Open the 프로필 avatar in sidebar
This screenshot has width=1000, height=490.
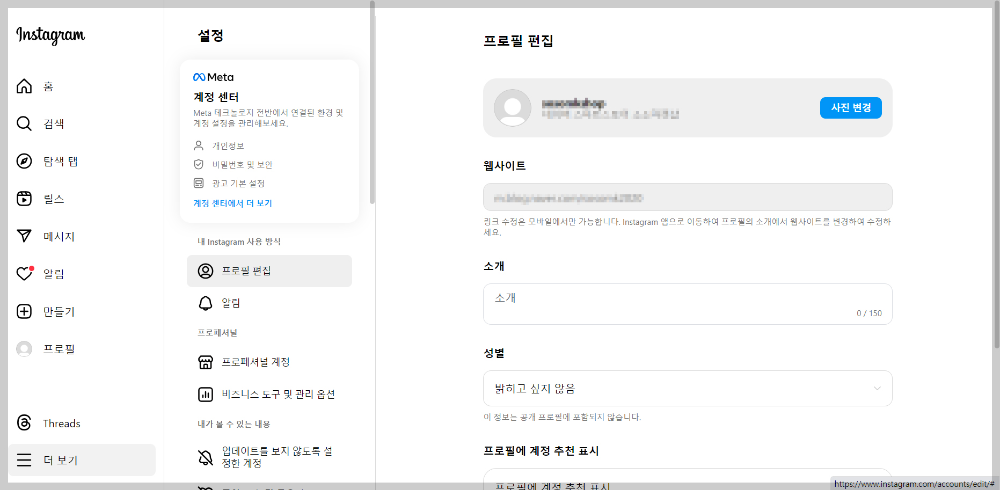pyautogui.click(x=24, y=349)
